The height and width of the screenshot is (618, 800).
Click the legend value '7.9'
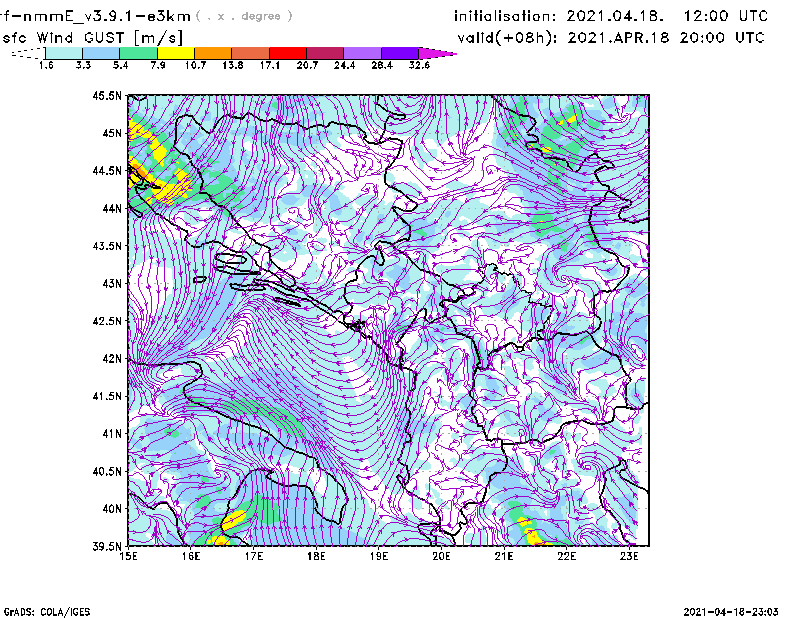coord(158,65)
